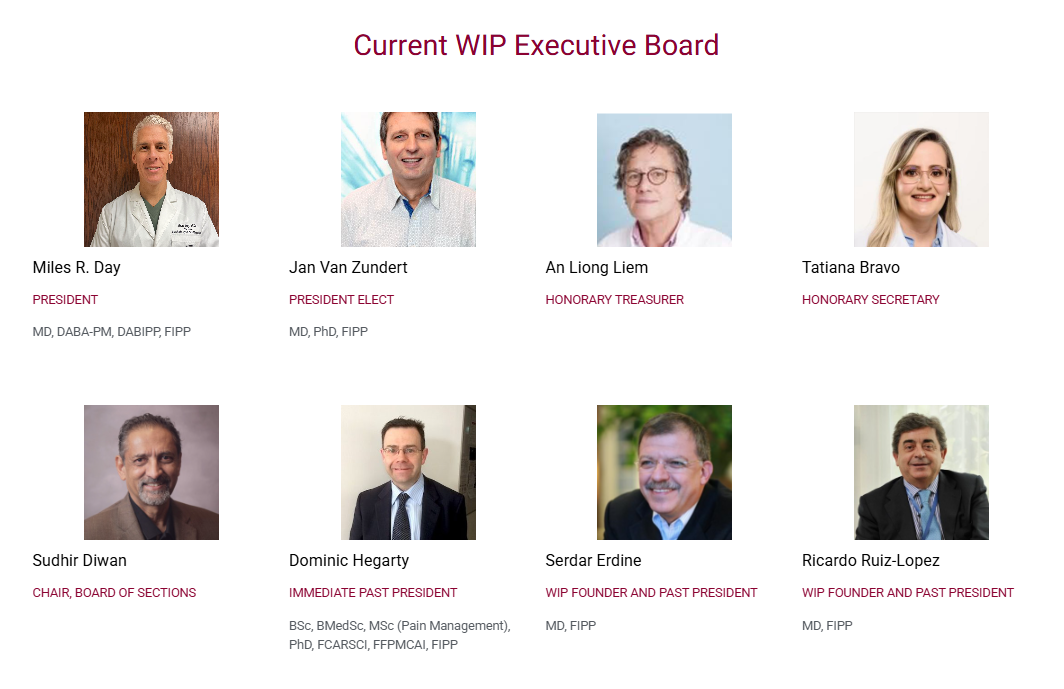This screenshot has width=1064, height=689.
Task: Click the Current WIP Executive Board heading
Action: tap(536, 45)
